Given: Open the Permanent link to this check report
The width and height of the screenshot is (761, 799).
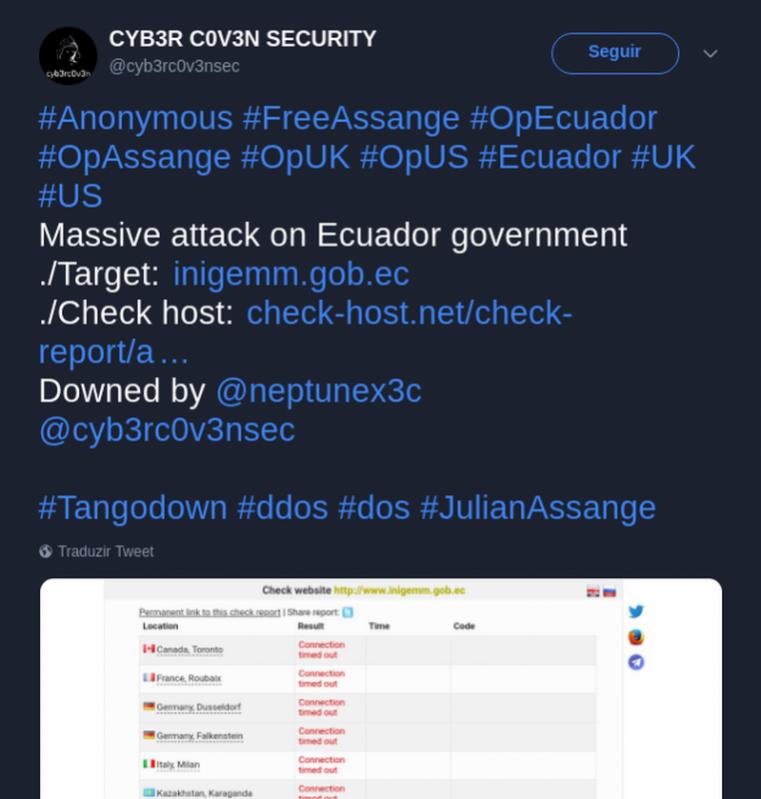Looking at the screenshot, I should tap(209, 612).
